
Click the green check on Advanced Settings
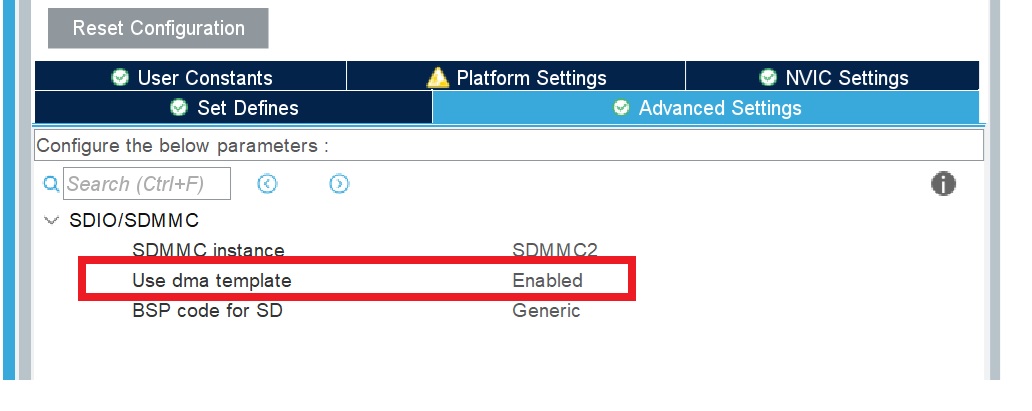coord(620,108)
